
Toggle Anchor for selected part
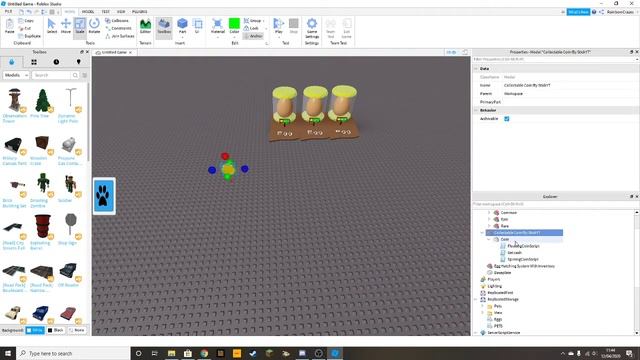pos(253,36)
